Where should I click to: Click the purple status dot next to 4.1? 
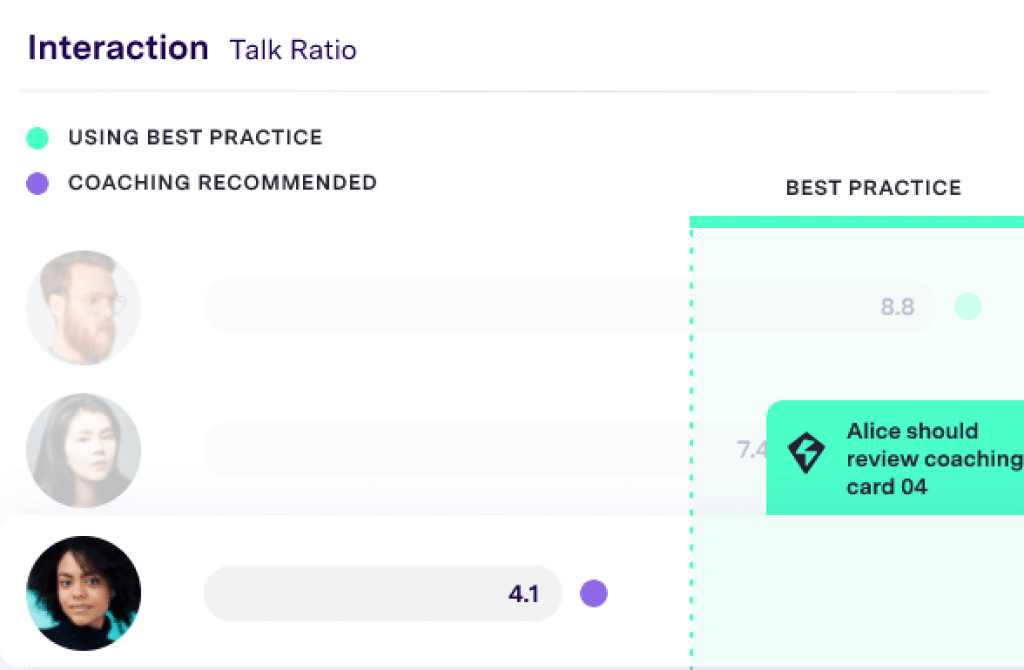point(594,594)
